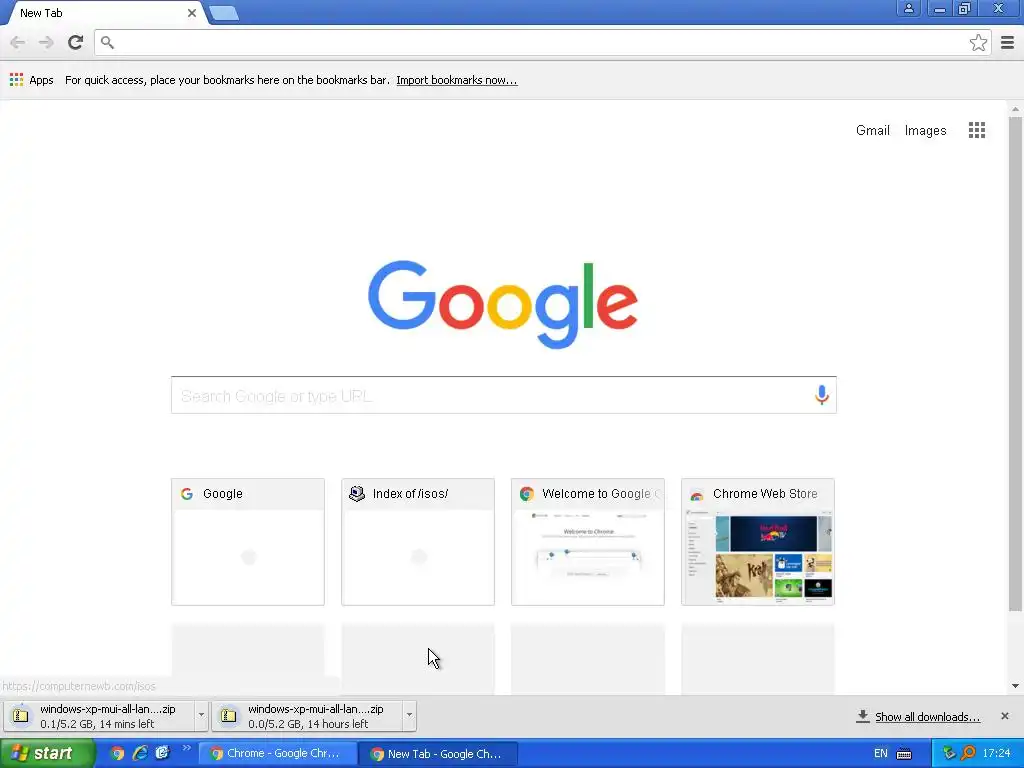Open the Google apps grid launcher
1024x768 pixels.
click(x=976, y=130)
